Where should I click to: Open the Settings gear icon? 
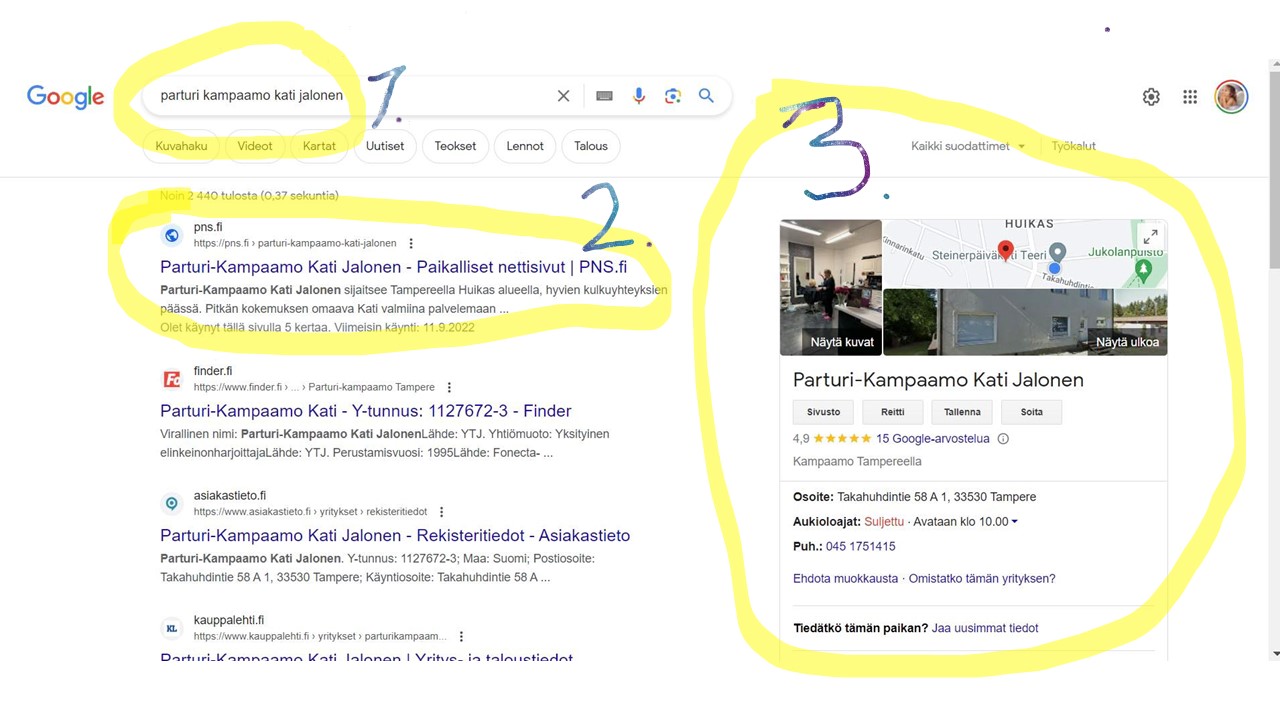pyautogui.click(x=1151, y=97)
